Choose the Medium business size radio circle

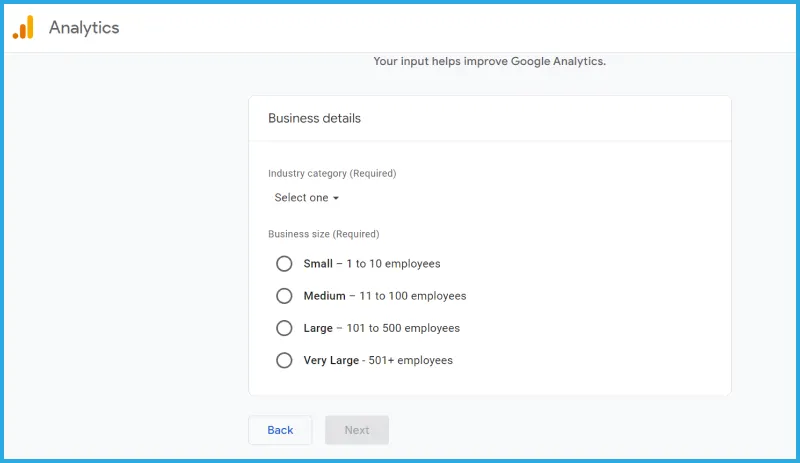point(284,296)
